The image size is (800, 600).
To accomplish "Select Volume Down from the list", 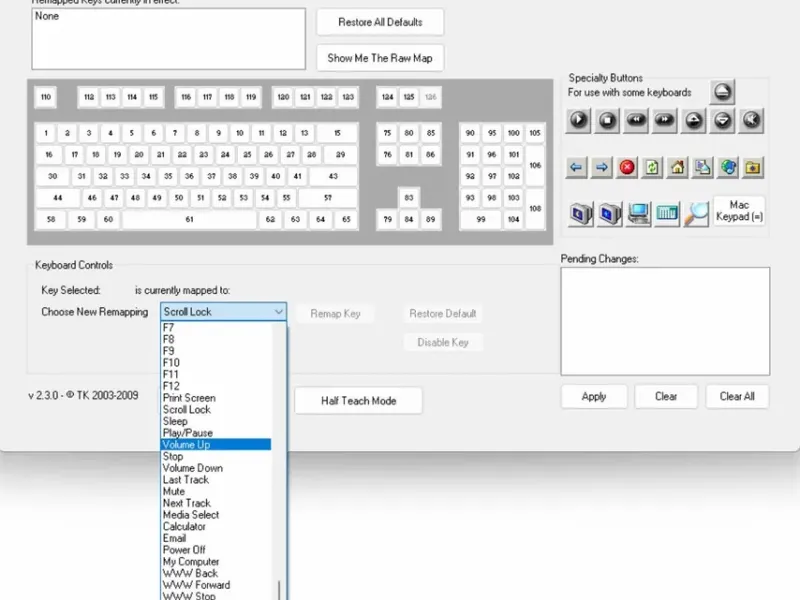I will (x=216, y=468).
